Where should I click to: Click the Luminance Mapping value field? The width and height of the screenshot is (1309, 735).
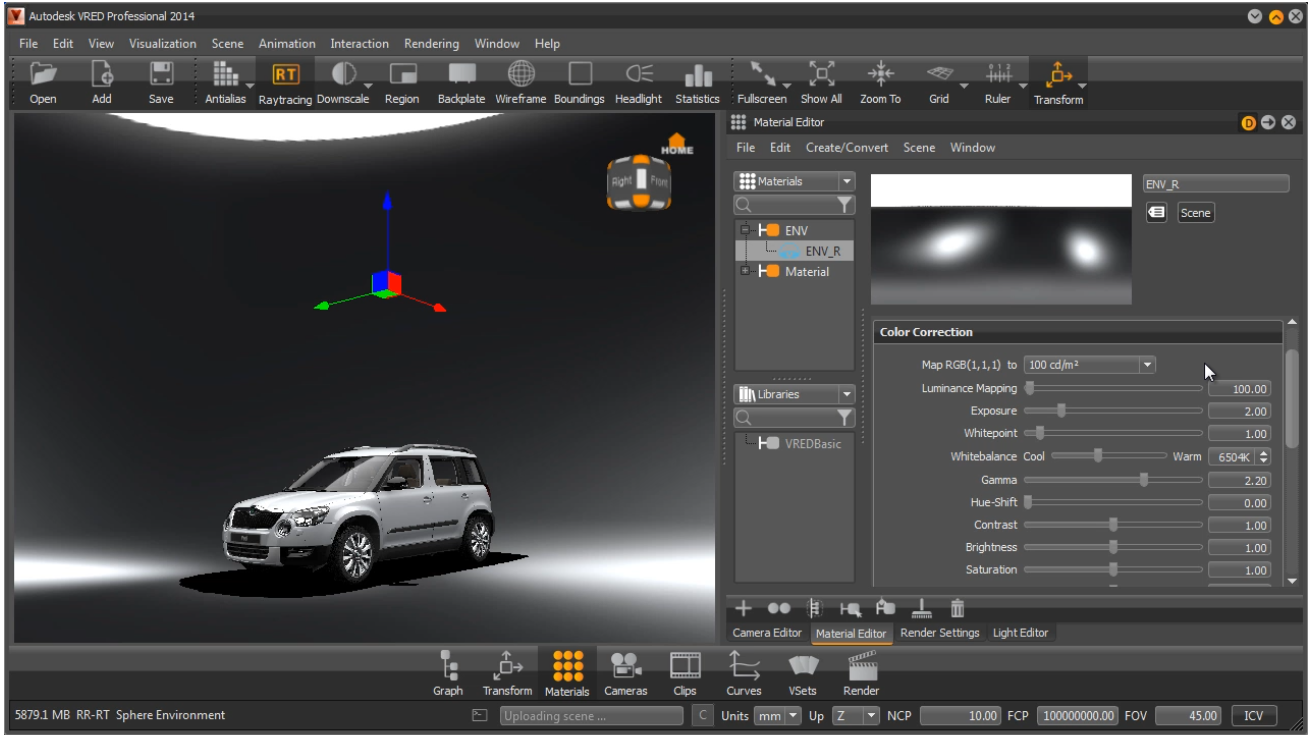click(x=1239, y=388)
